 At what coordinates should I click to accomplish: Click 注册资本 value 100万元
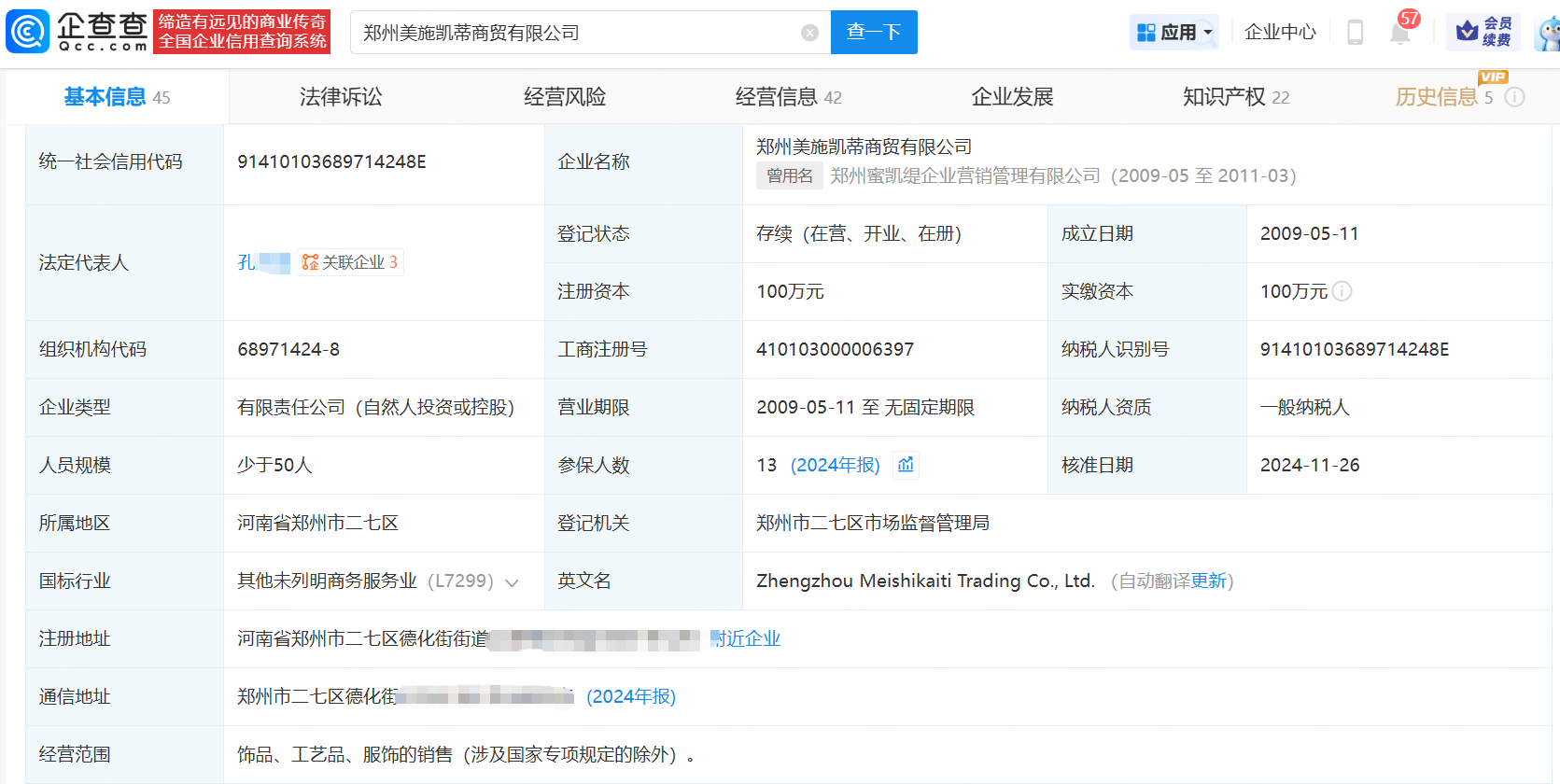coord(790,291)
